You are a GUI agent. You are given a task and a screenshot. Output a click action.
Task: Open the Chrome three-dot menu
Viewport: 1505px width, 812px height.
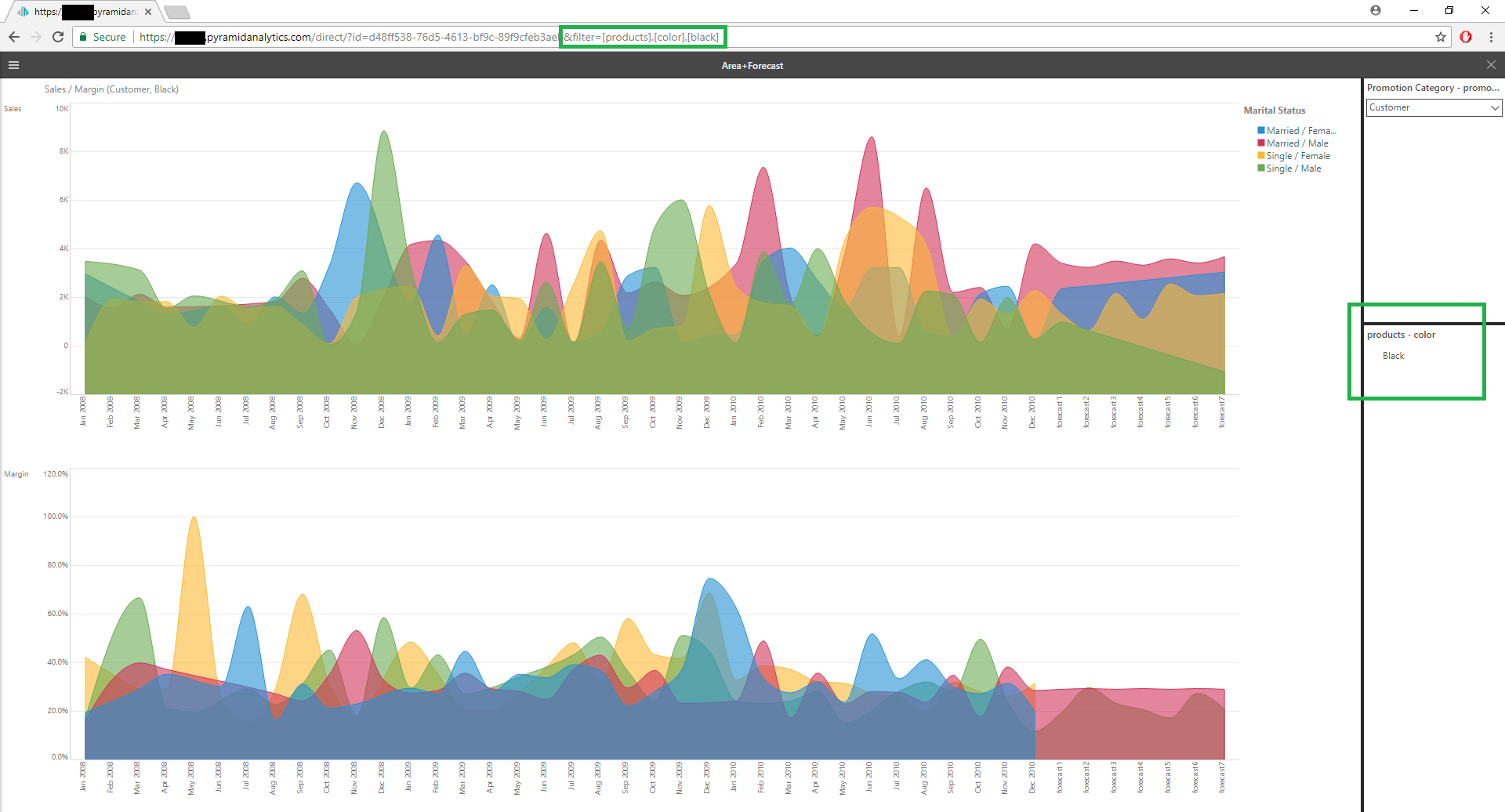[x=1491, y=37]
